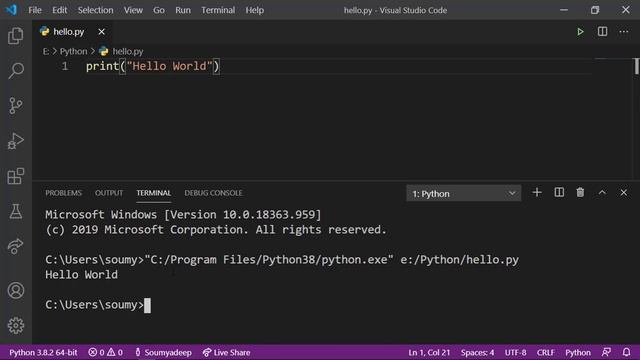Viewport: 640px width, 360px height.
Task: Click the editor vertical scrollbar
Action: [x=636, y=66]
